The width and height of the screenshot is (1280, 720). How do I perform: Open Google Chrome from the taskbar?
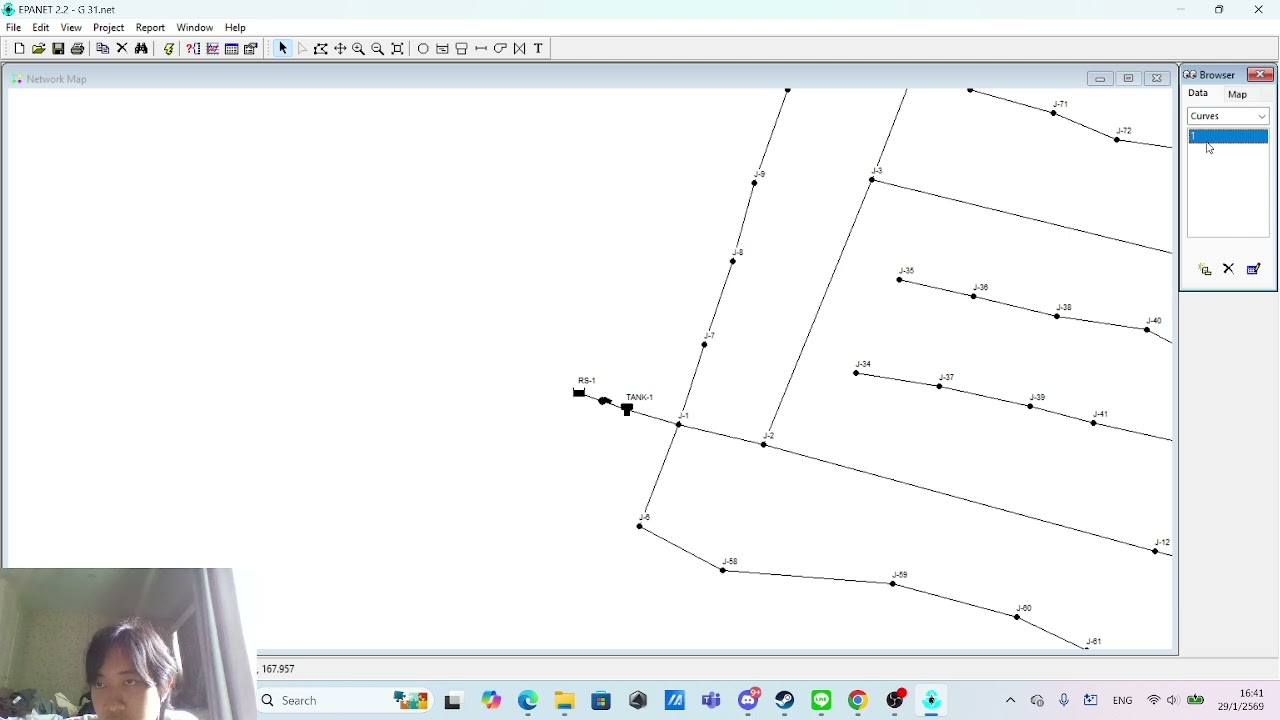pos(857,700)
